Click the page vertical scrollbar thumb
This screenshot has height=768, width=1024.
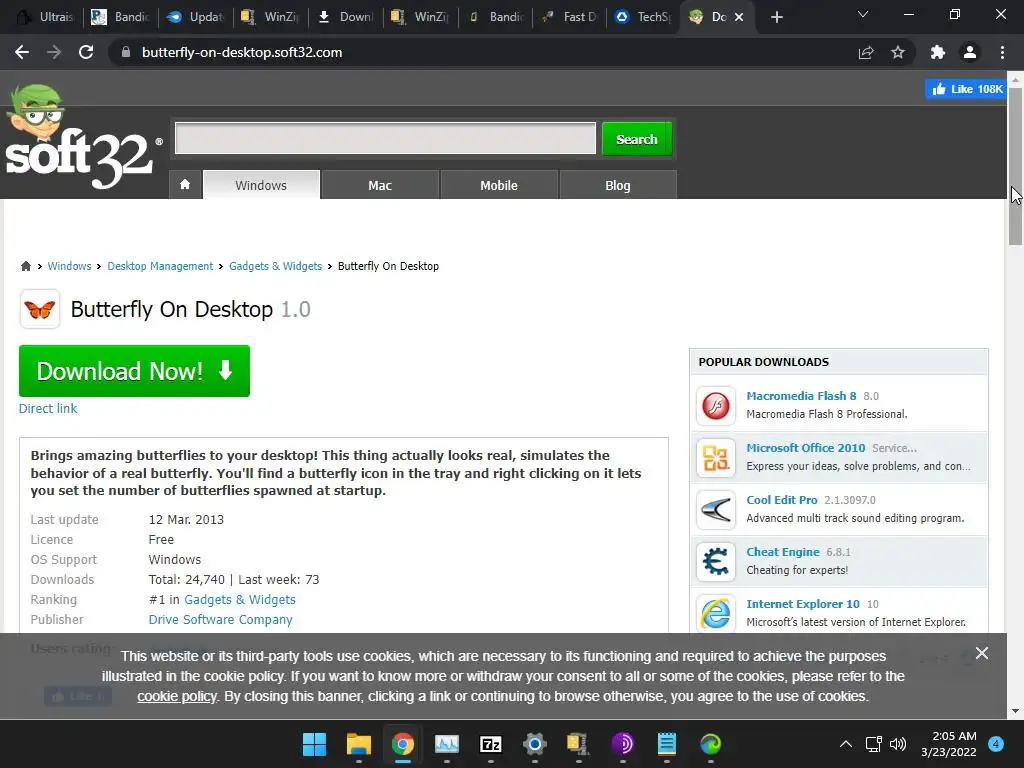(1015, 167)
